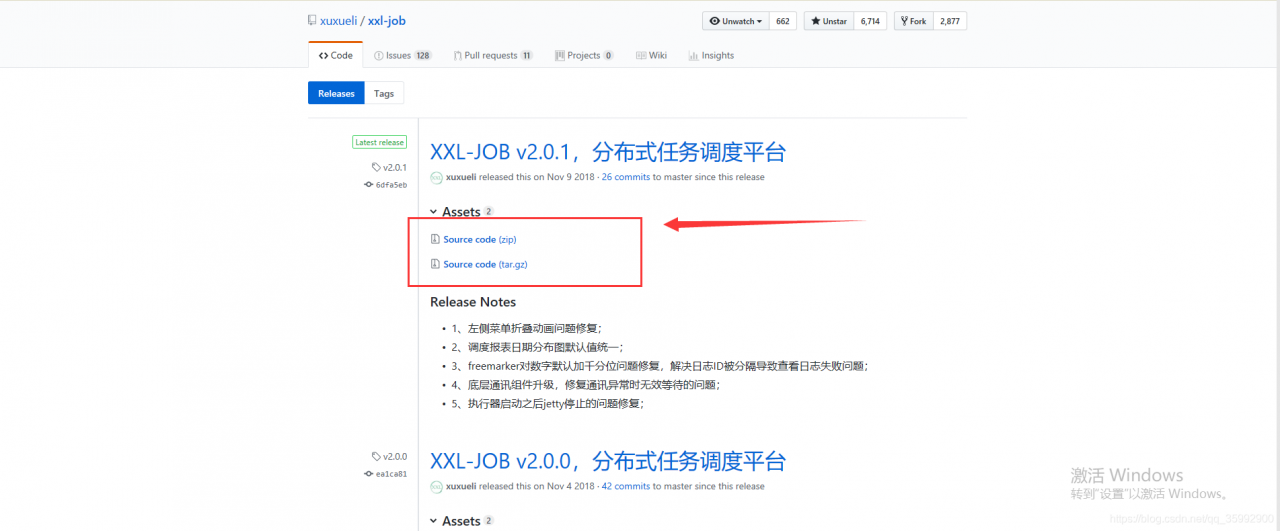Open the 6,714 stargazers count

(x=870, y=21)
